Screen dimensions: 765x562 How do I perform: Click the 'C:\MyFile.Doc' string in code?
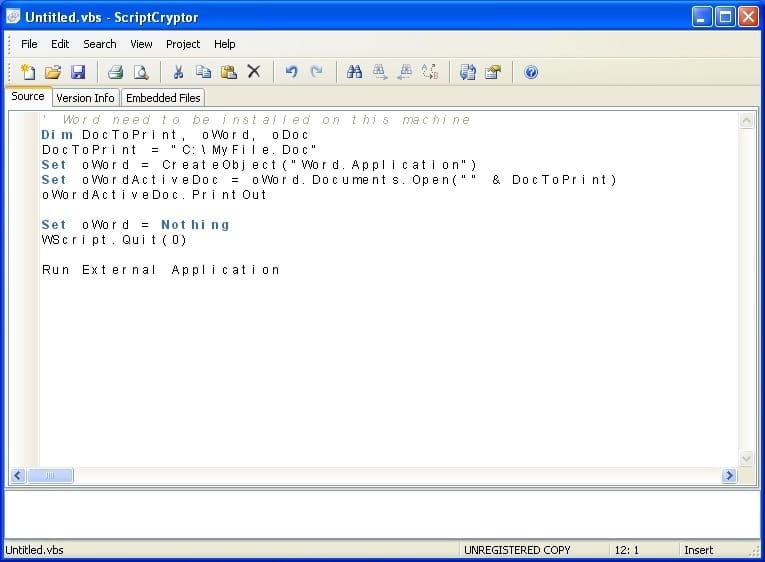pyautogui.click(x=244, y=150)
